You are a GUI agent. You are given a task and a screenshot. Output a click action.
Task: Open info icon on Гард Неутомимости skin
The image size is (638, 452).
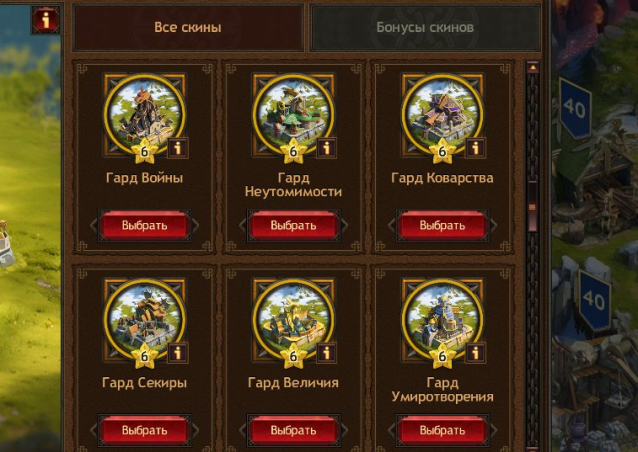[327, 148]
